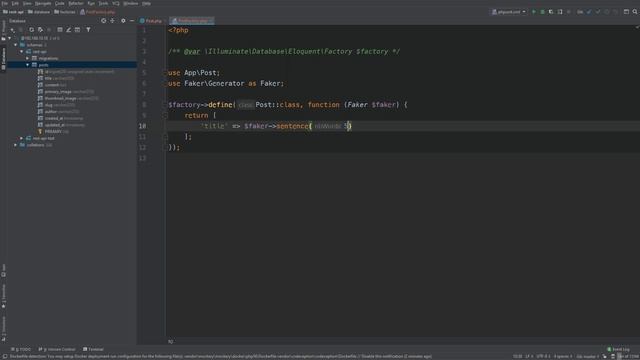Switch to the PostFactory.php editor tab
Viewport: 640px width, 360px height.
point(192,21)
